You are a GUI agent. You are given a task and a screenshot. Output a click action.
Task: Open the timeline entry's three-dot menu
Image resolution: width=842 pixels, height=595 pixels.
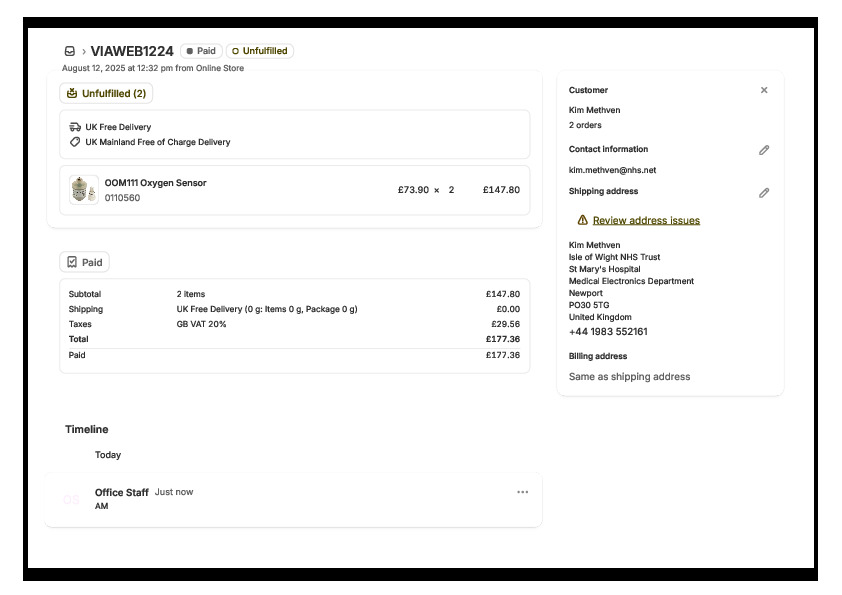point(522,492)
